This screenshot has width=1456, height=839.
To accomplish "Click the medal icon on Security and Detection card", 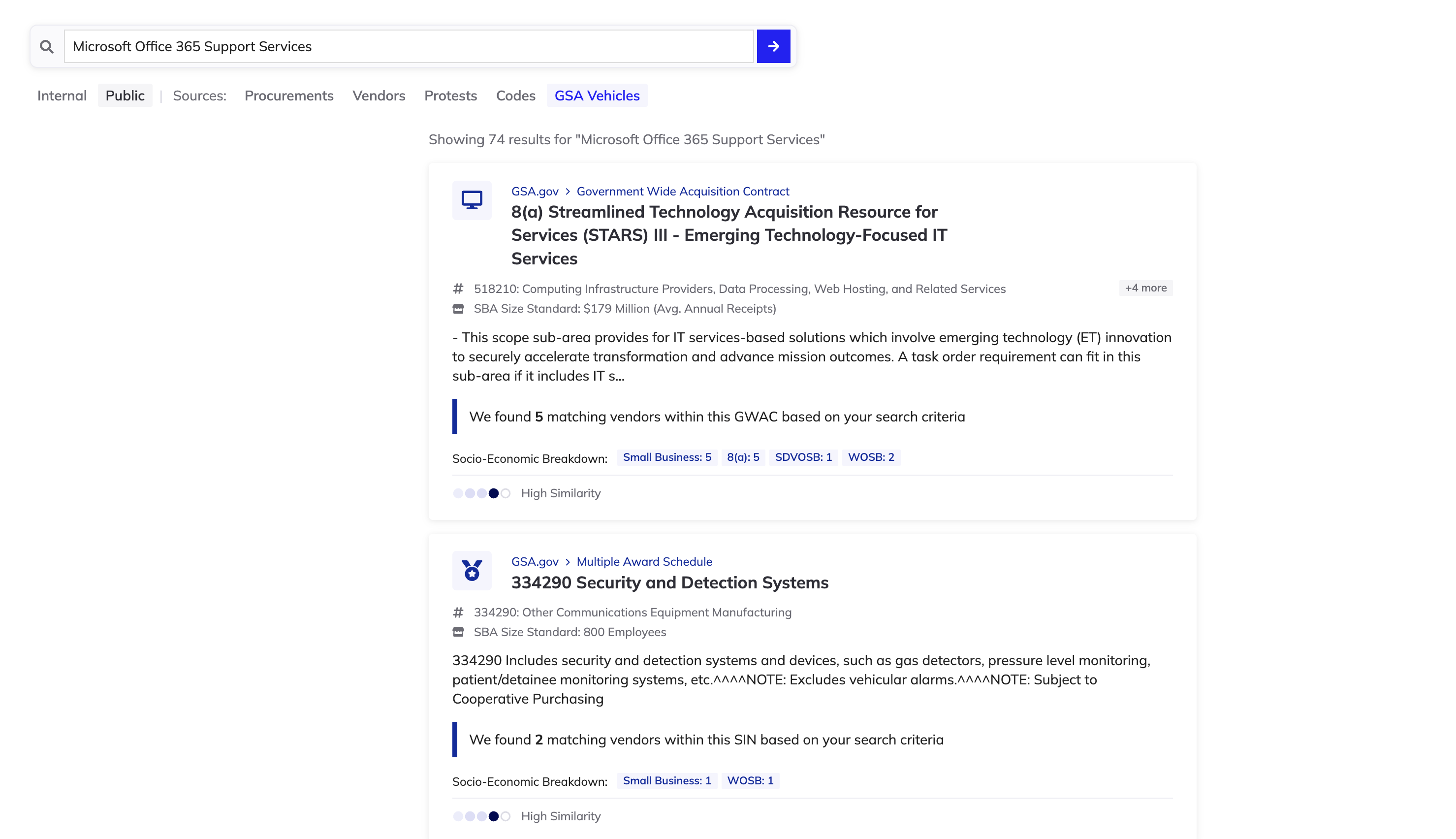I will click(472, 571).
